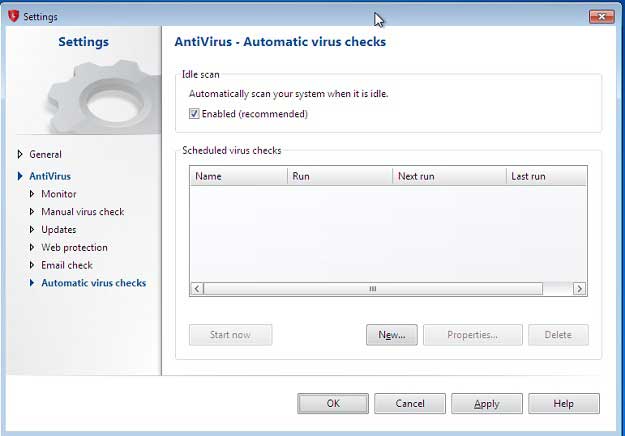Viewport: 625px width, 436px height.
Task: Click the left scroll arrow in checks list
Action: click(197, 288)
